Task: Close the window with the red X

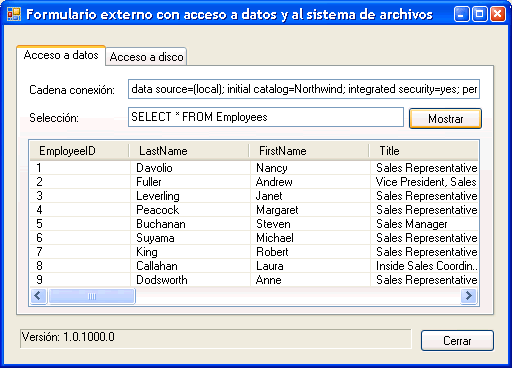Action: coord(498,14)
